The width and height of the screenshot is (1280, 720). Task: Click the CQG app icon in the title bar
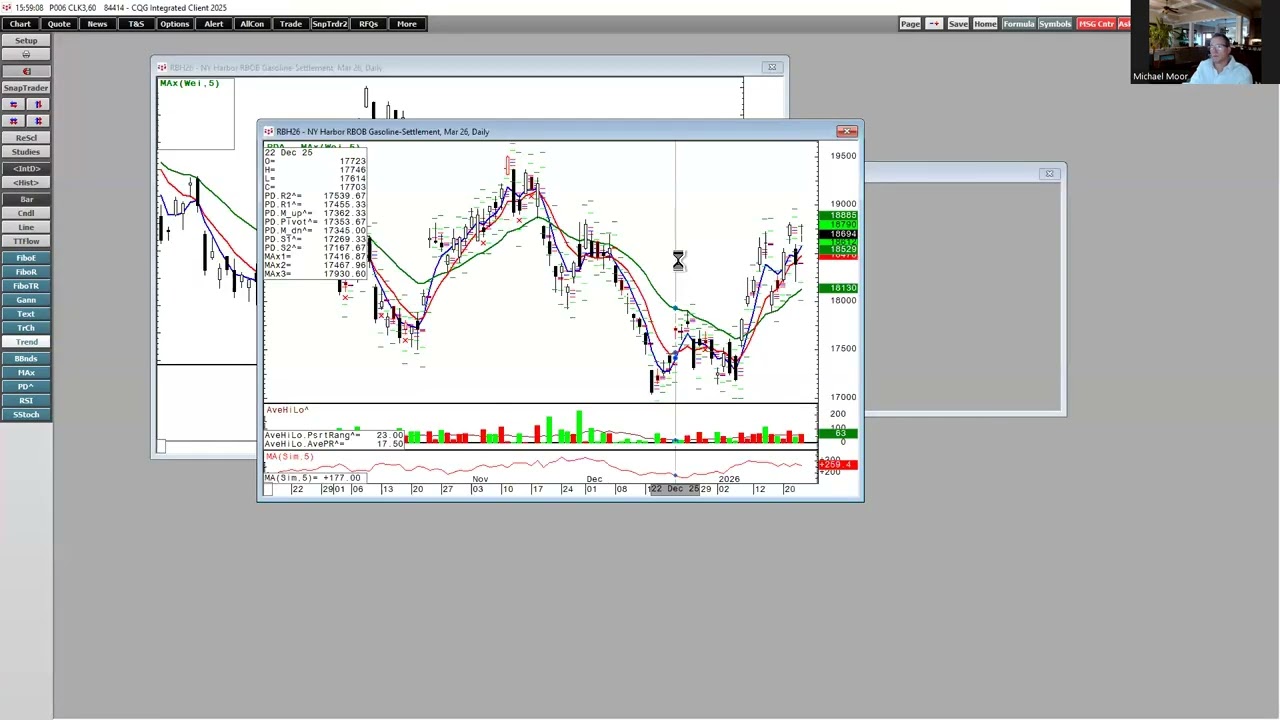pos(6,7)
